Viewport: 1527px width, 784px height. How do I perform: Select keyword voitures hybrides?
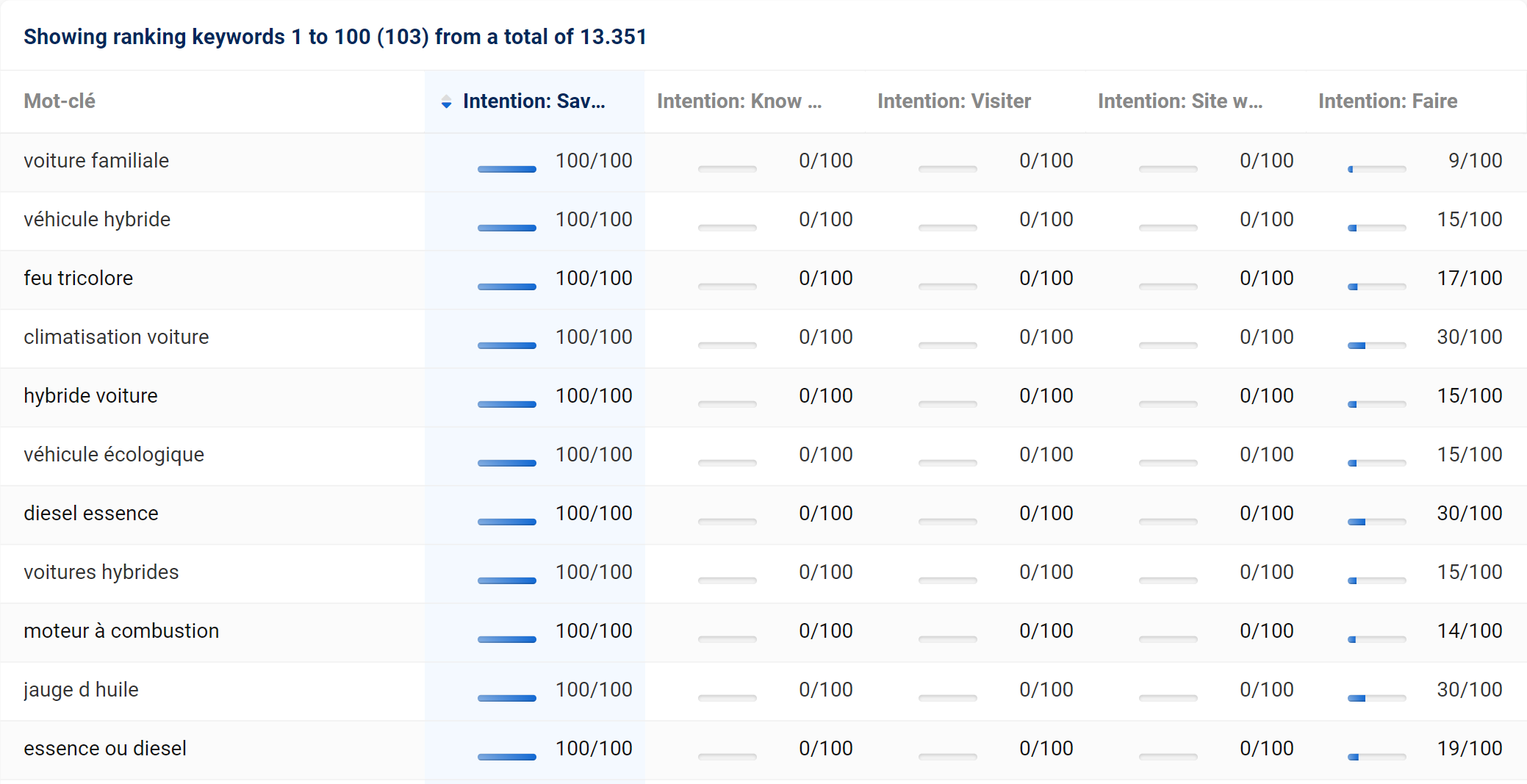point(101,572)
